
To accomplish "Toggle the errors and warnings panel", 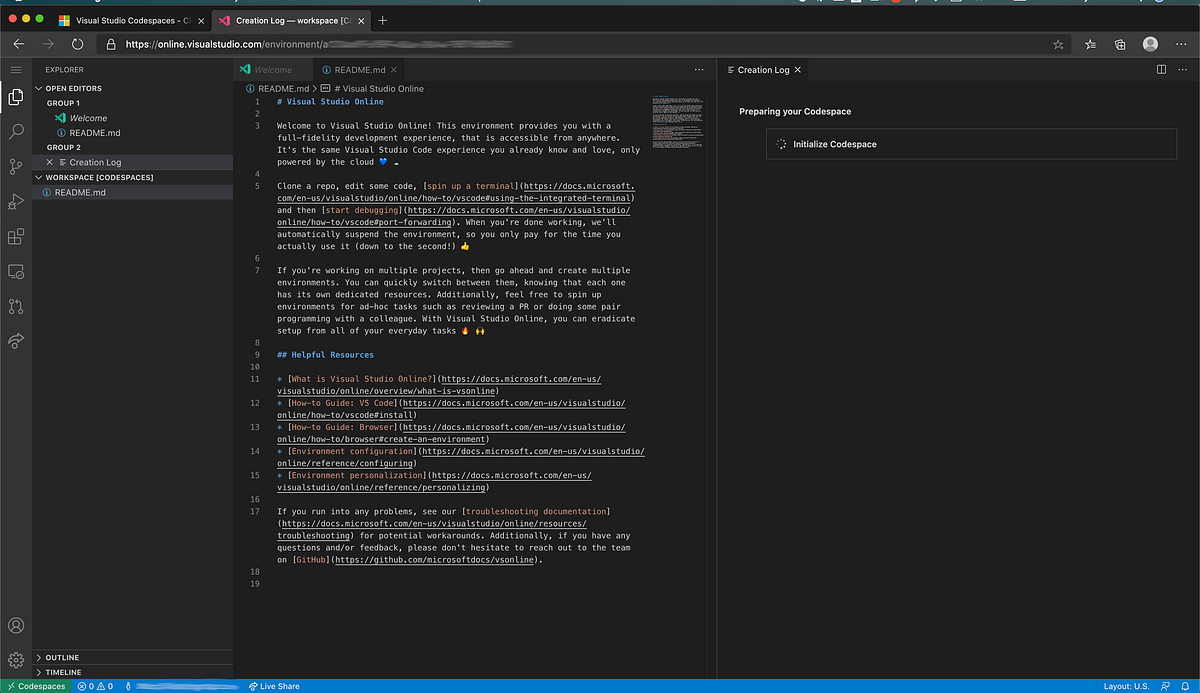I will coord(95,686).
